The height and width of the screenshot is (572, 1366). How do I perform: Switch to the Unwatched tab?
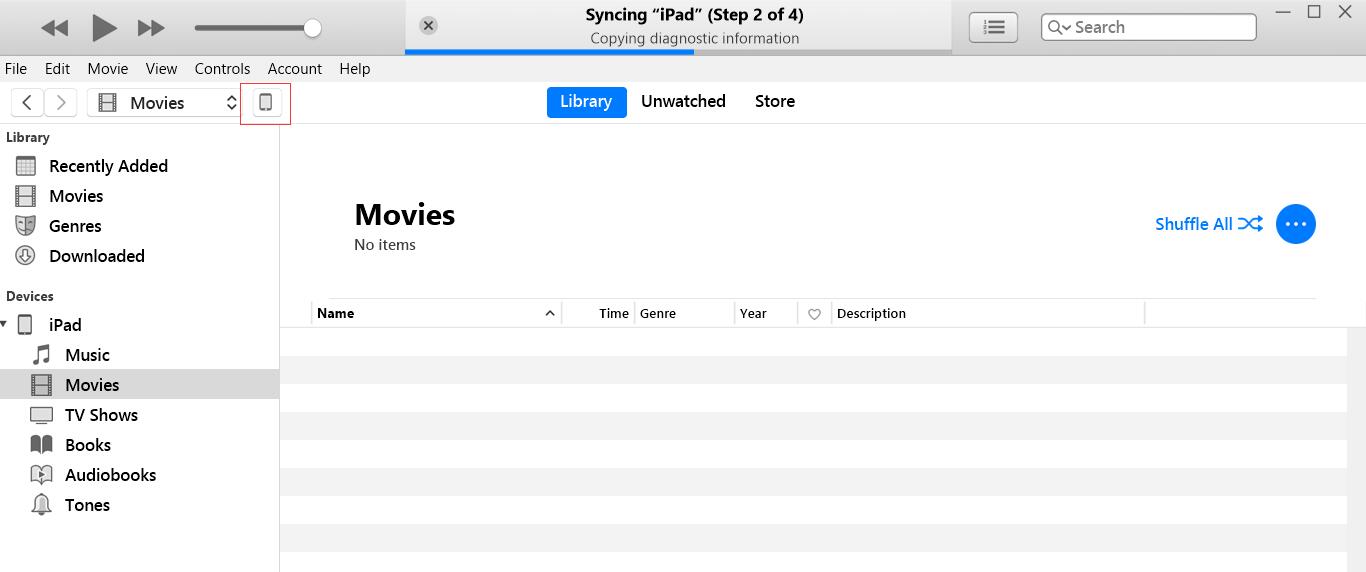point(683,101)
